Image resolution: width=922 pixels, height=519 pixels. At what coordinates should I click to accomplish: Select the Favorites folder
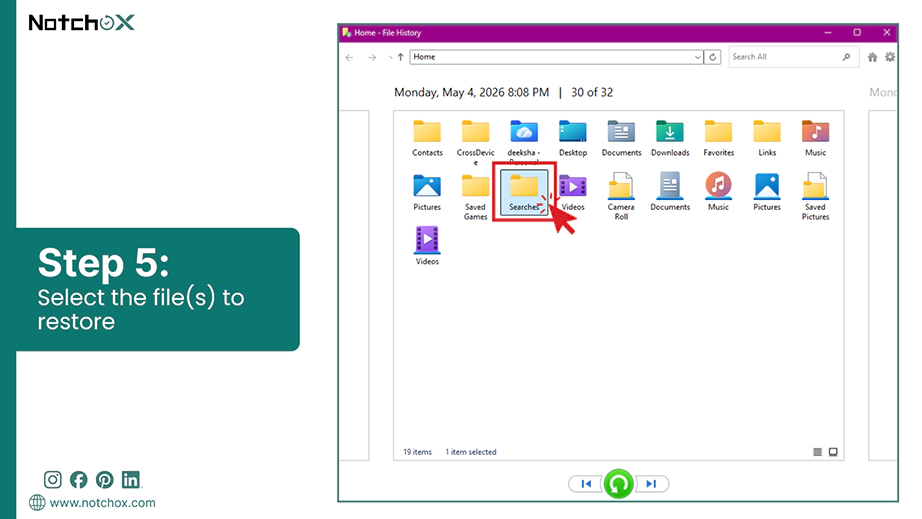pos(719,138)
